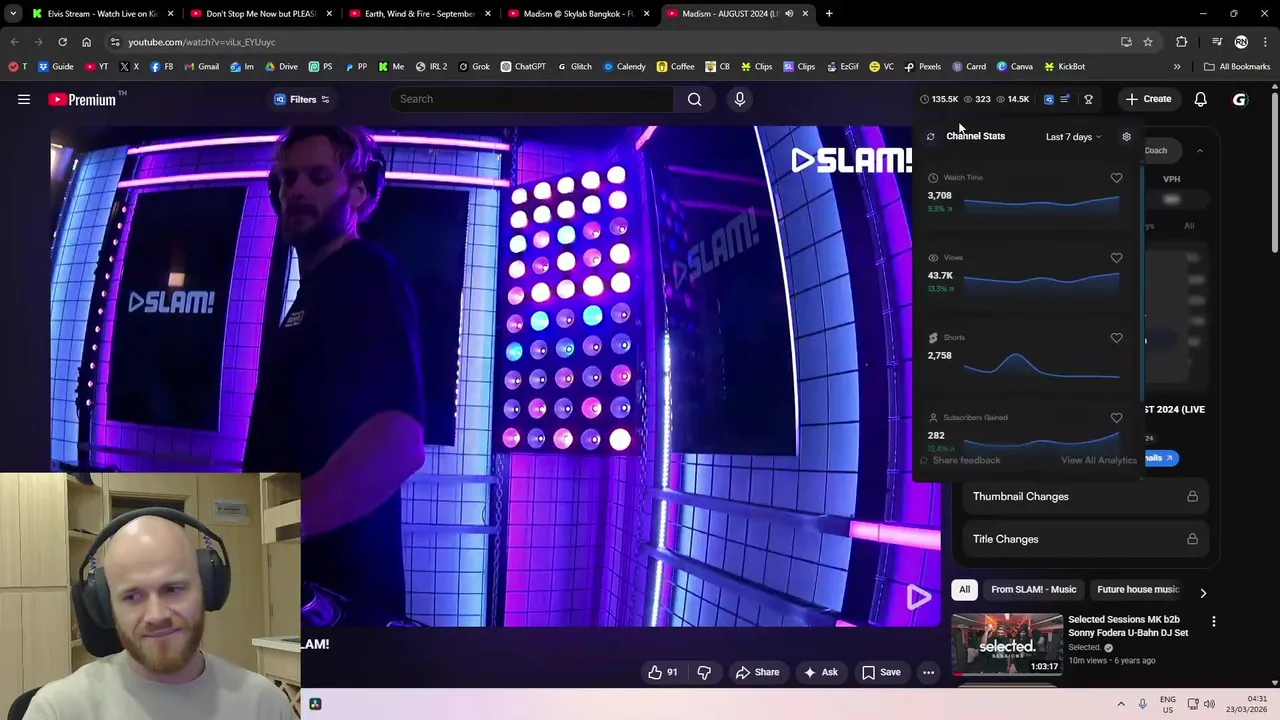Open more actions three-dot menu under video
This screenshot has height=720, width=1280.
tap(928, 672)
